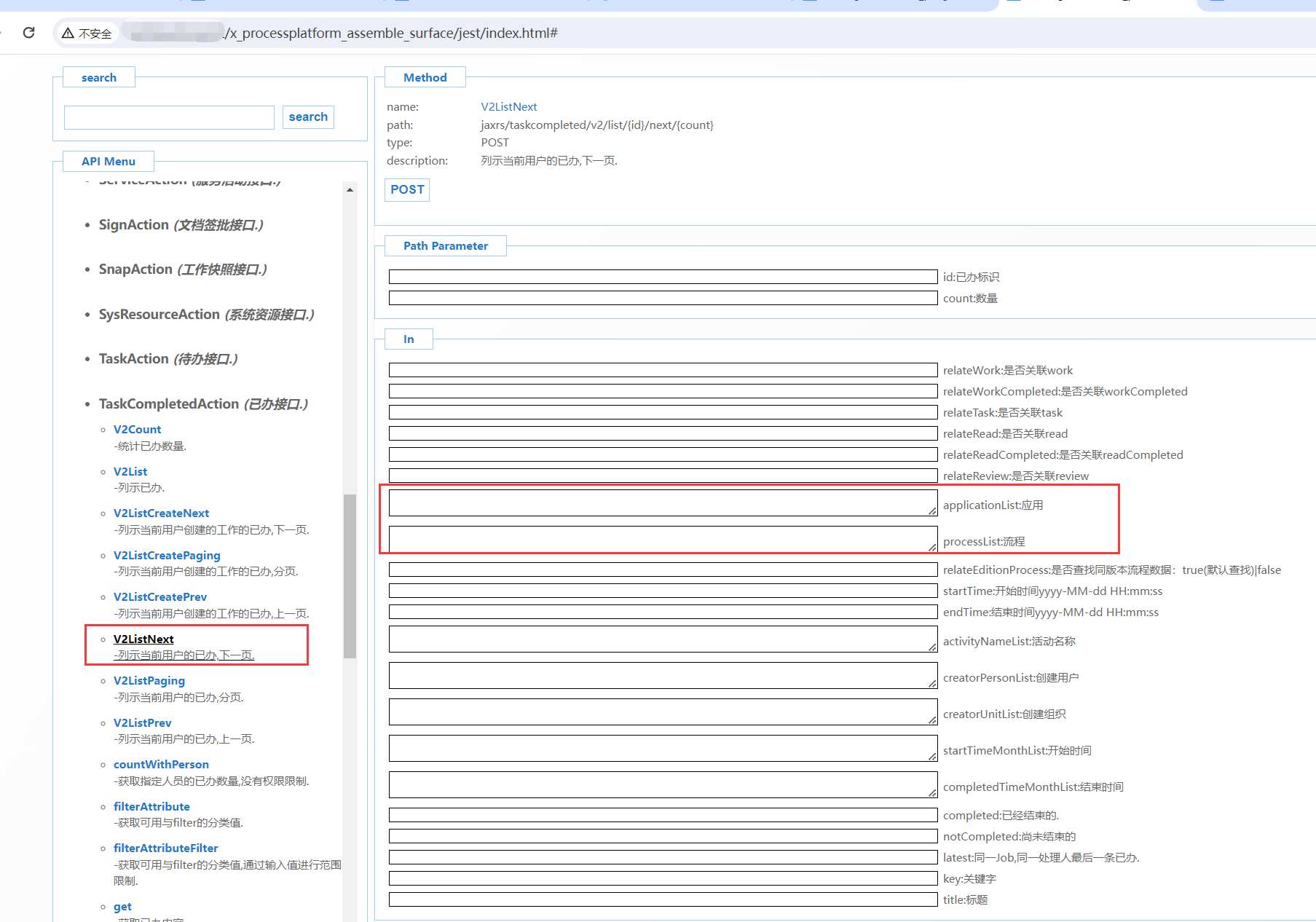Click the count path parameter field

point(663,298)
